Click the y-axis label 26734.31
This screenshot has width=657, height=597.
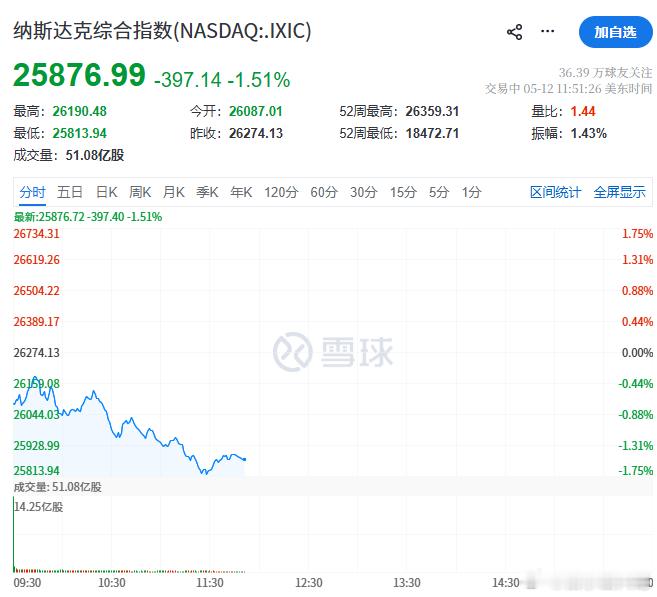36,234
